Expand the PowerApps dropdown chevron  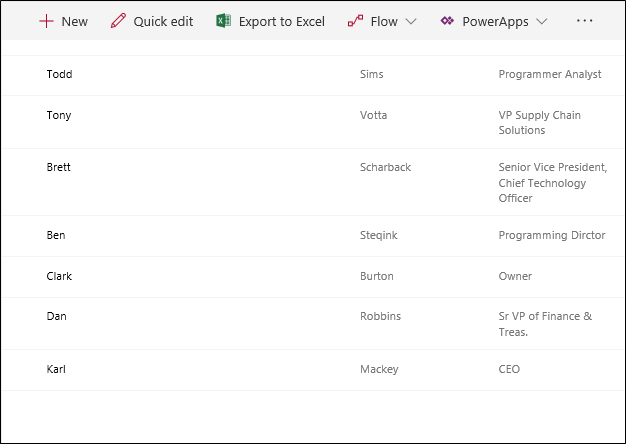point(541,21)
